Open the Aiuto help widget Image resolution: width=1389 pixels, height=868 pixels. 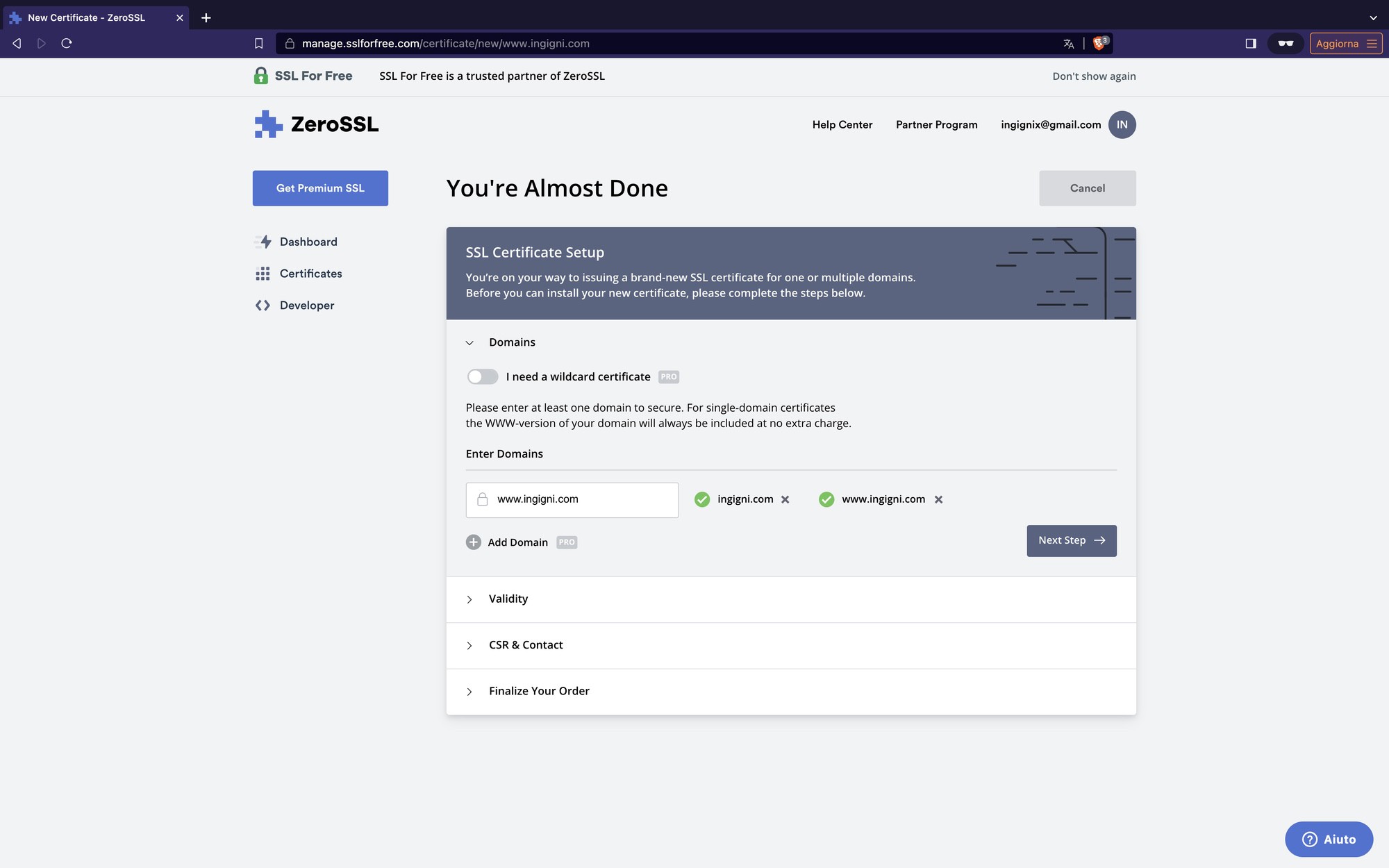point(1329,840)
